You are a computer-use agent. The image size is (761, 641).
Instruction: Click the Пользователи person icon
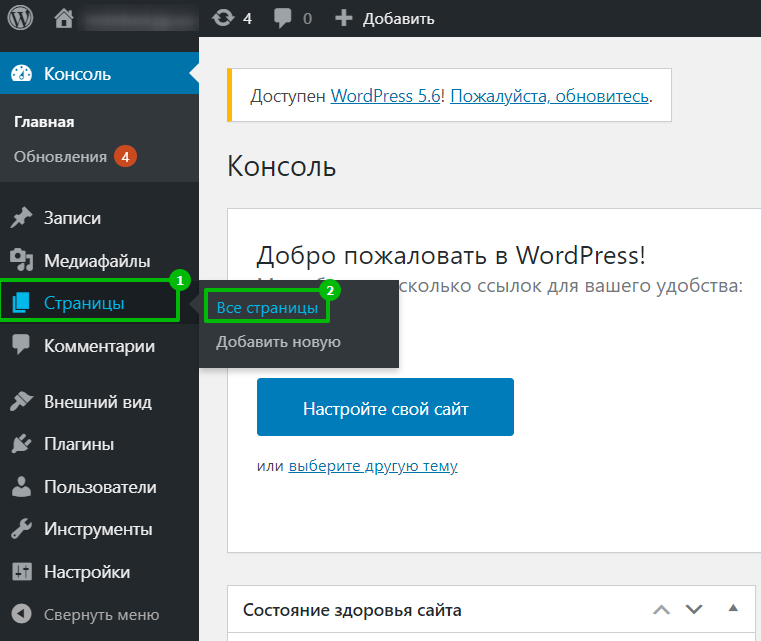(21, 486)
